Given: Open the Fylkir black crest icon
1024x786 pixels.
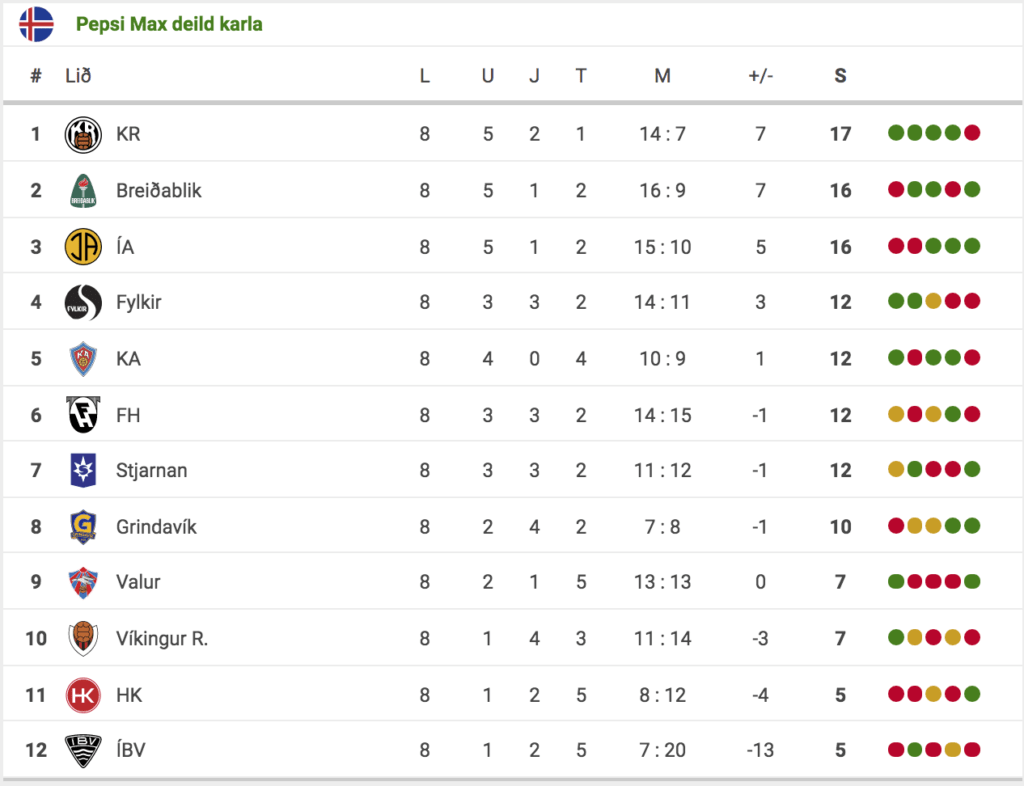Looking at the screenshot, I should point(83,302).
